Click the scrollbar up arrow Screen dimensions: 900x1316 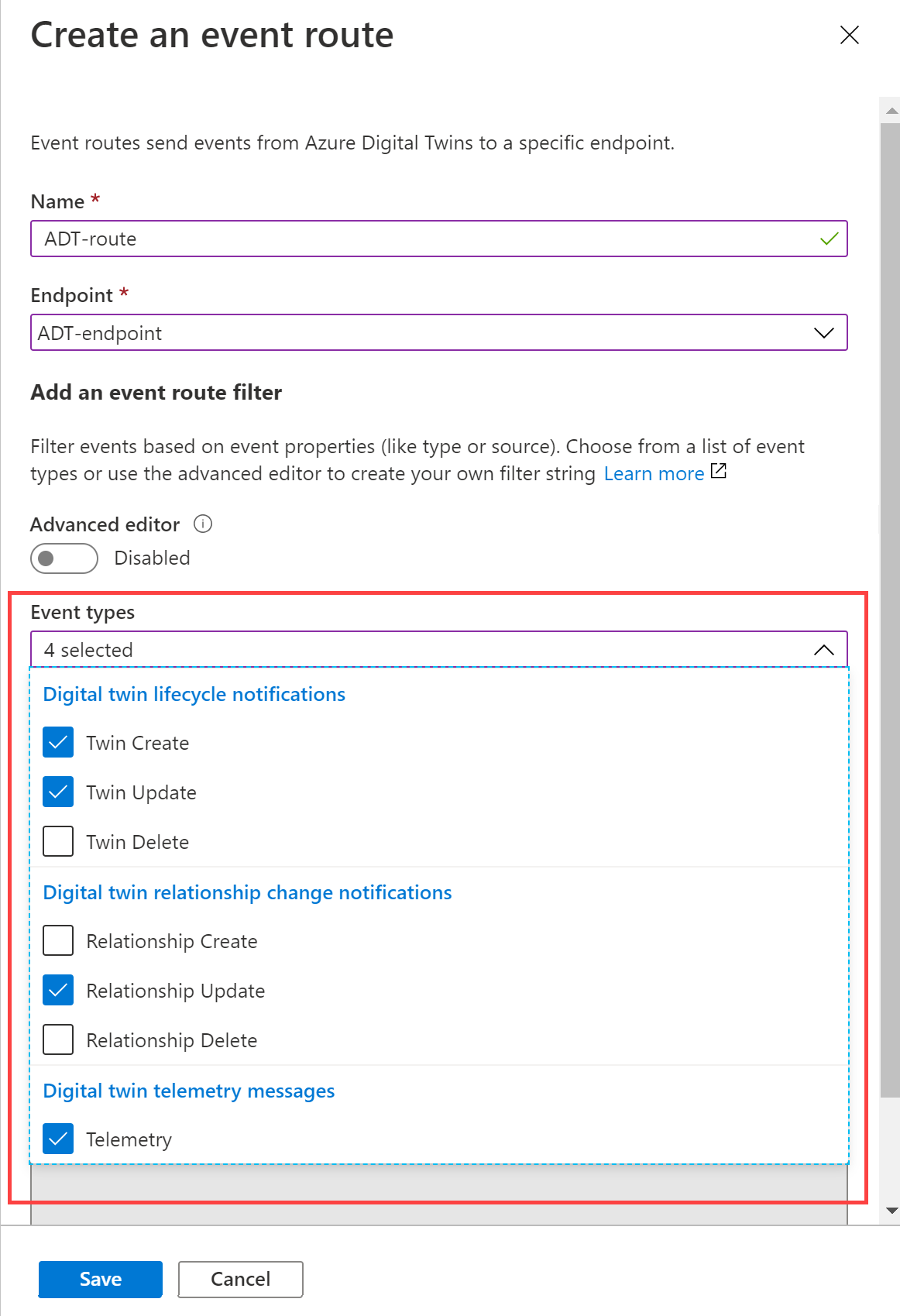point(891,111)
